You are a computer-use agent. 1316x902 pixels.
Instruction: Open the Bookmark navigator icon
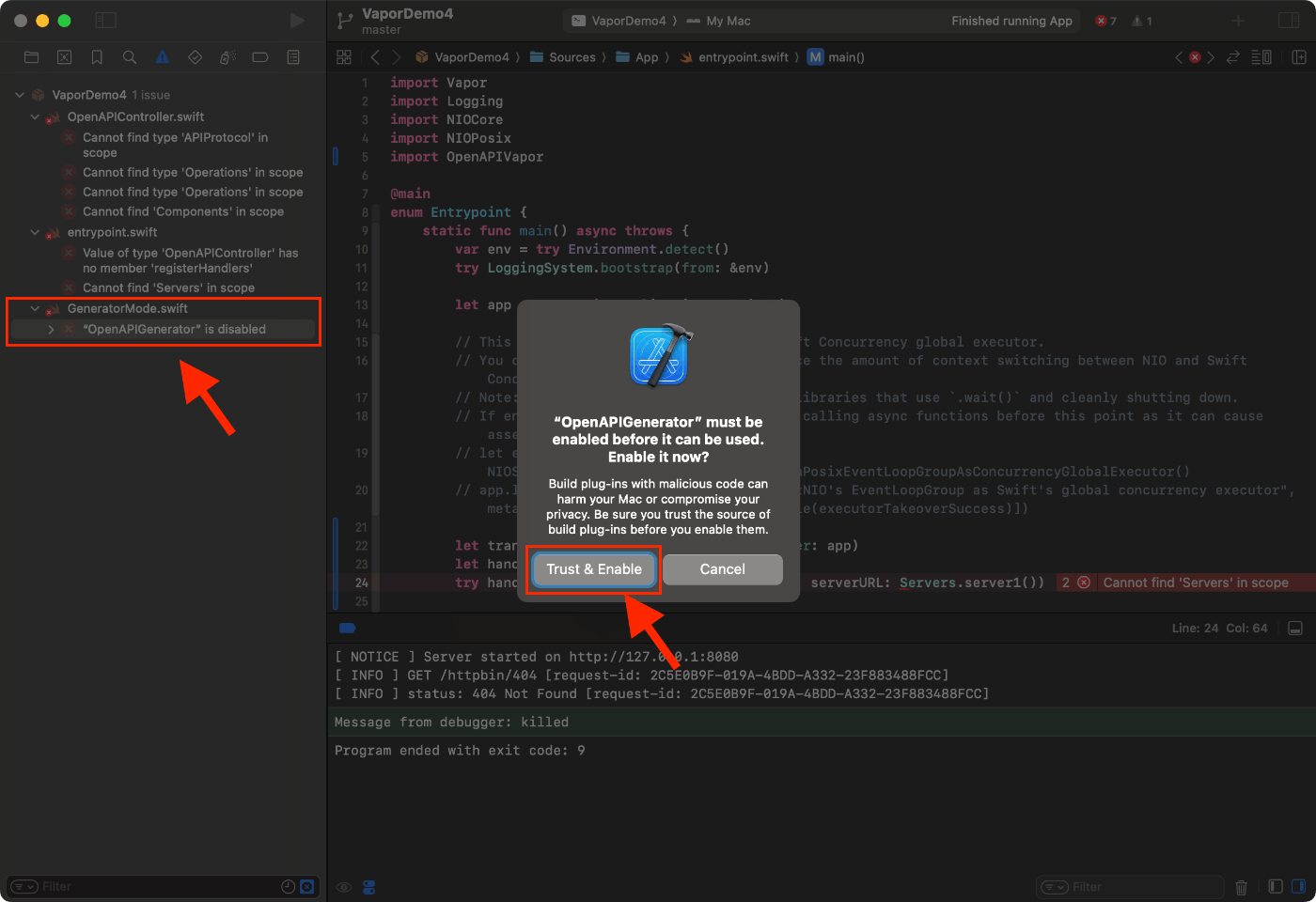(97, 57)
